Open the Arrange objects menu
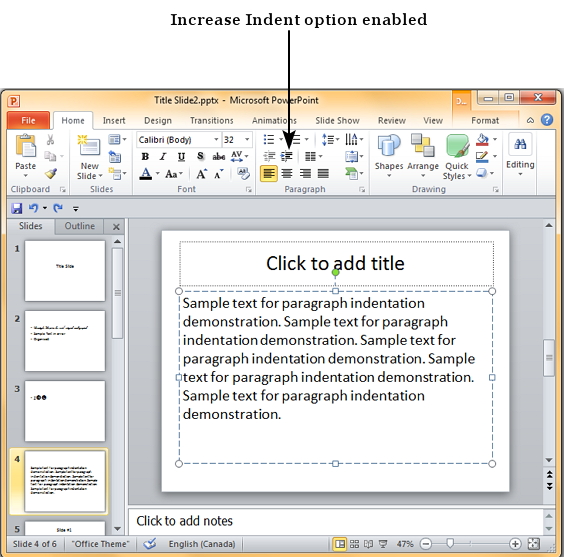The image size is (565, 558). pyautogui.click(x=423, y=156)
